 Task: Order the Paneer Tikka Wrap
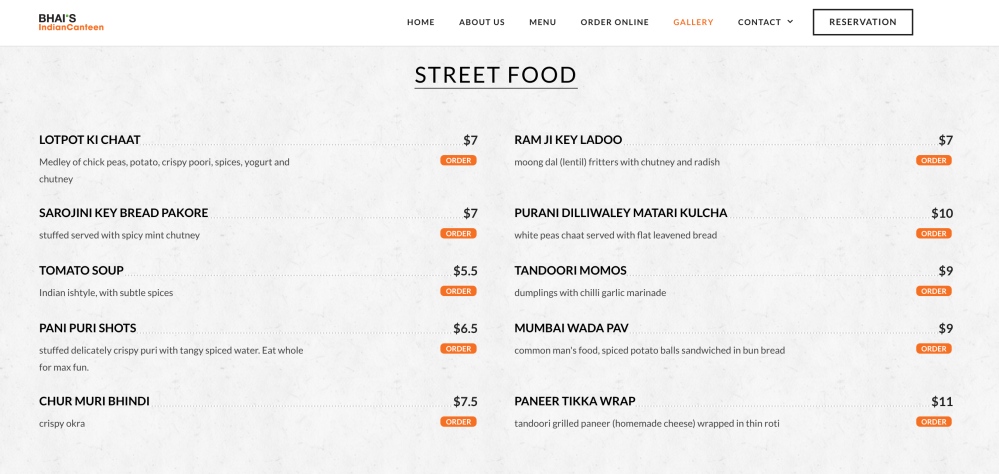point(934,422)
